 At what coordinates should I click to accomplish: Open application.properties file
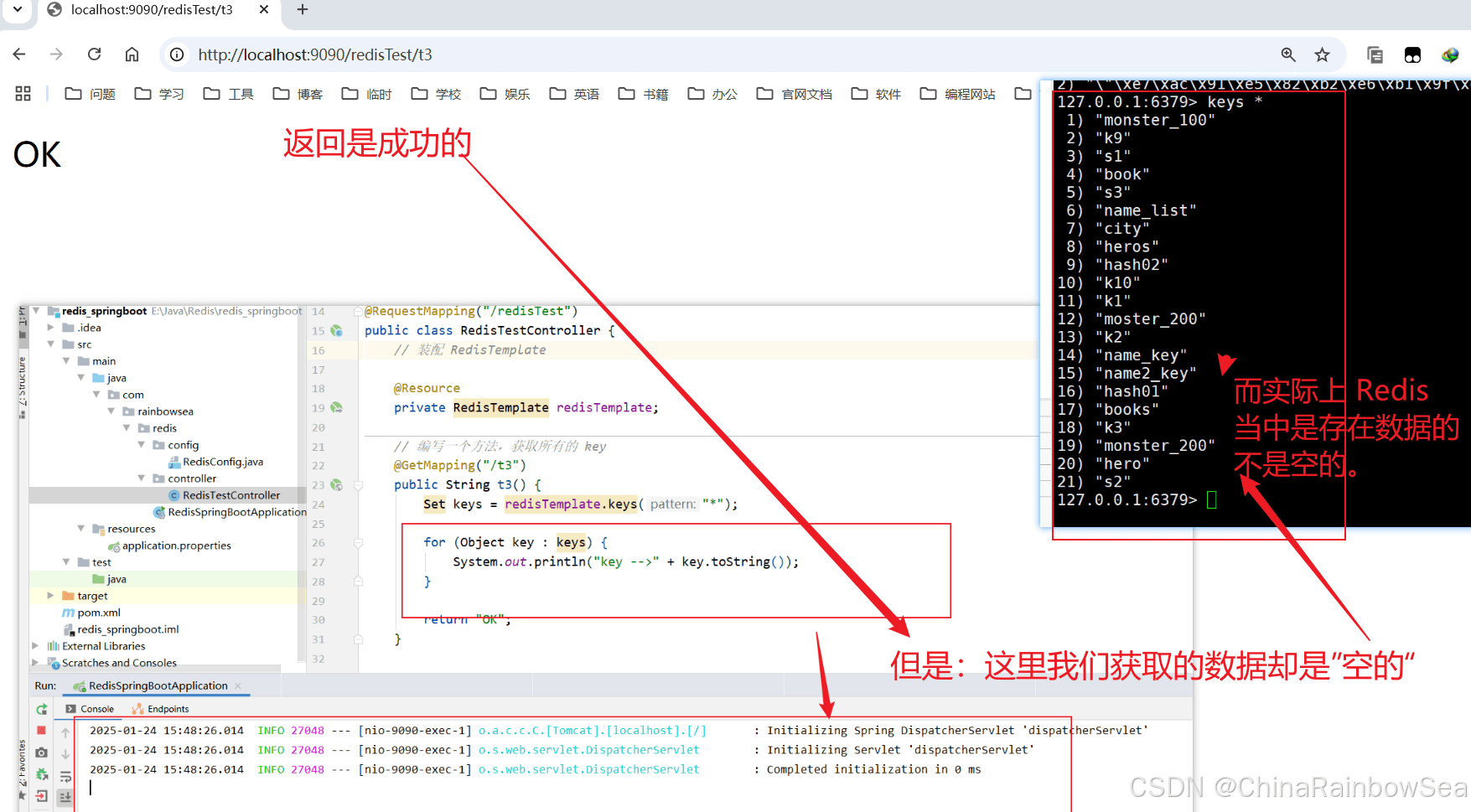coord(169,546)
